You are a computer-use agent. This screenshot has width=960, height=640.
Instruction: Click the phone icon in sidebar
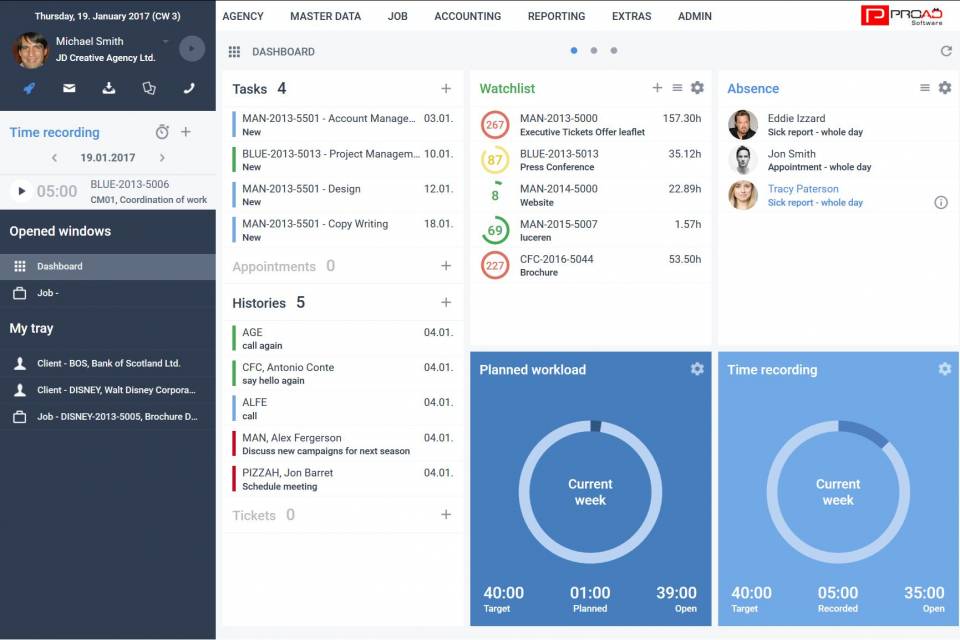(x=189, y=88)
